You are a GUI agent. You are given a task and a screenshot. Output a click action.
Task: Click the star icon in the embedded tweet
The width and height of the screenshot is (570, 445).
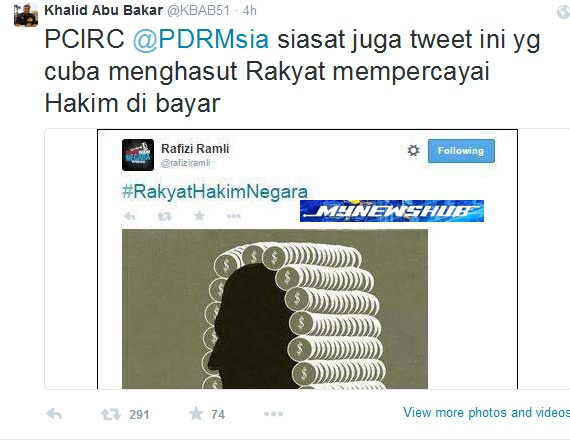coord(199,216)
